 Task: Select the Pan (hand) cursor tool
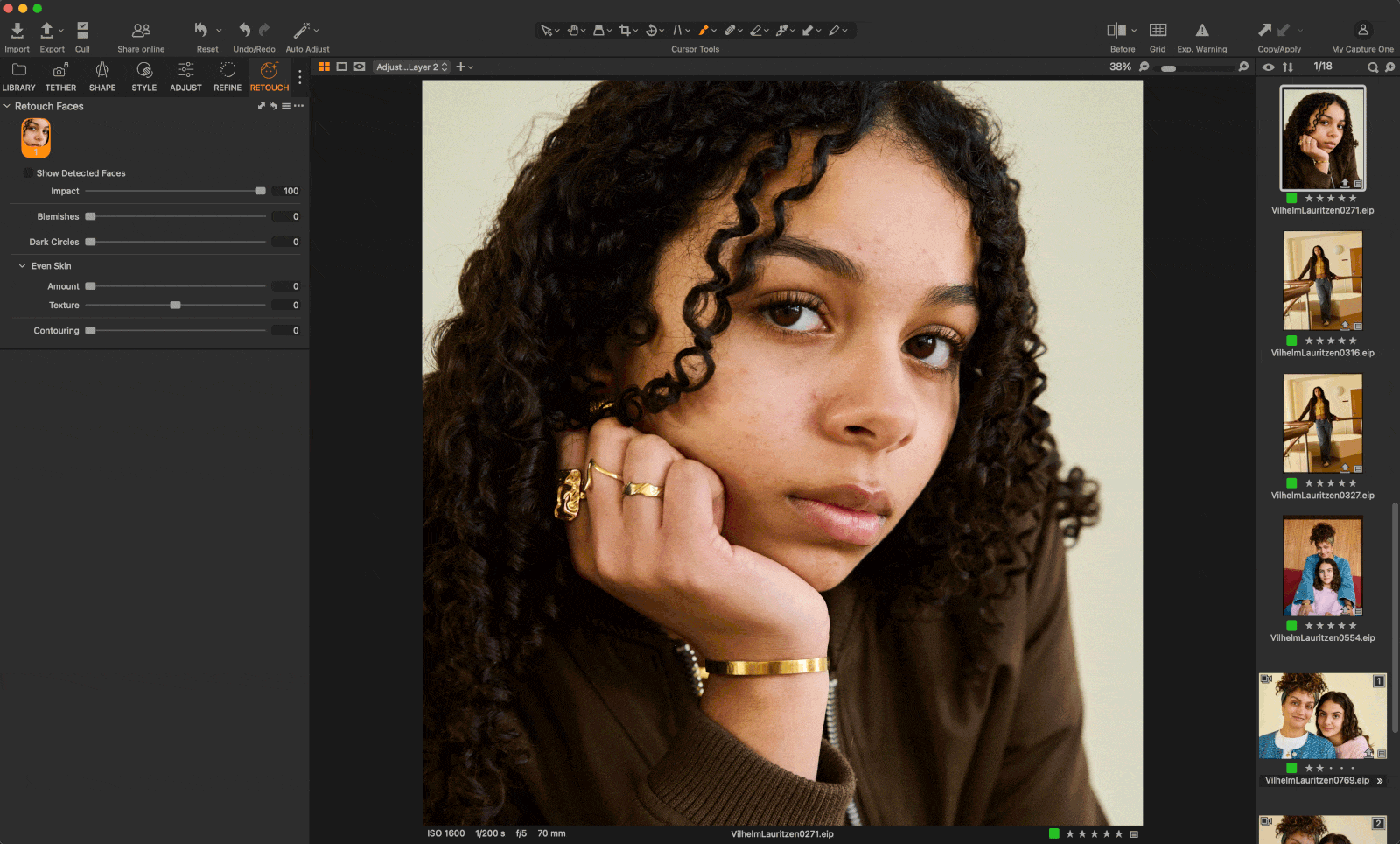[574, 30]
